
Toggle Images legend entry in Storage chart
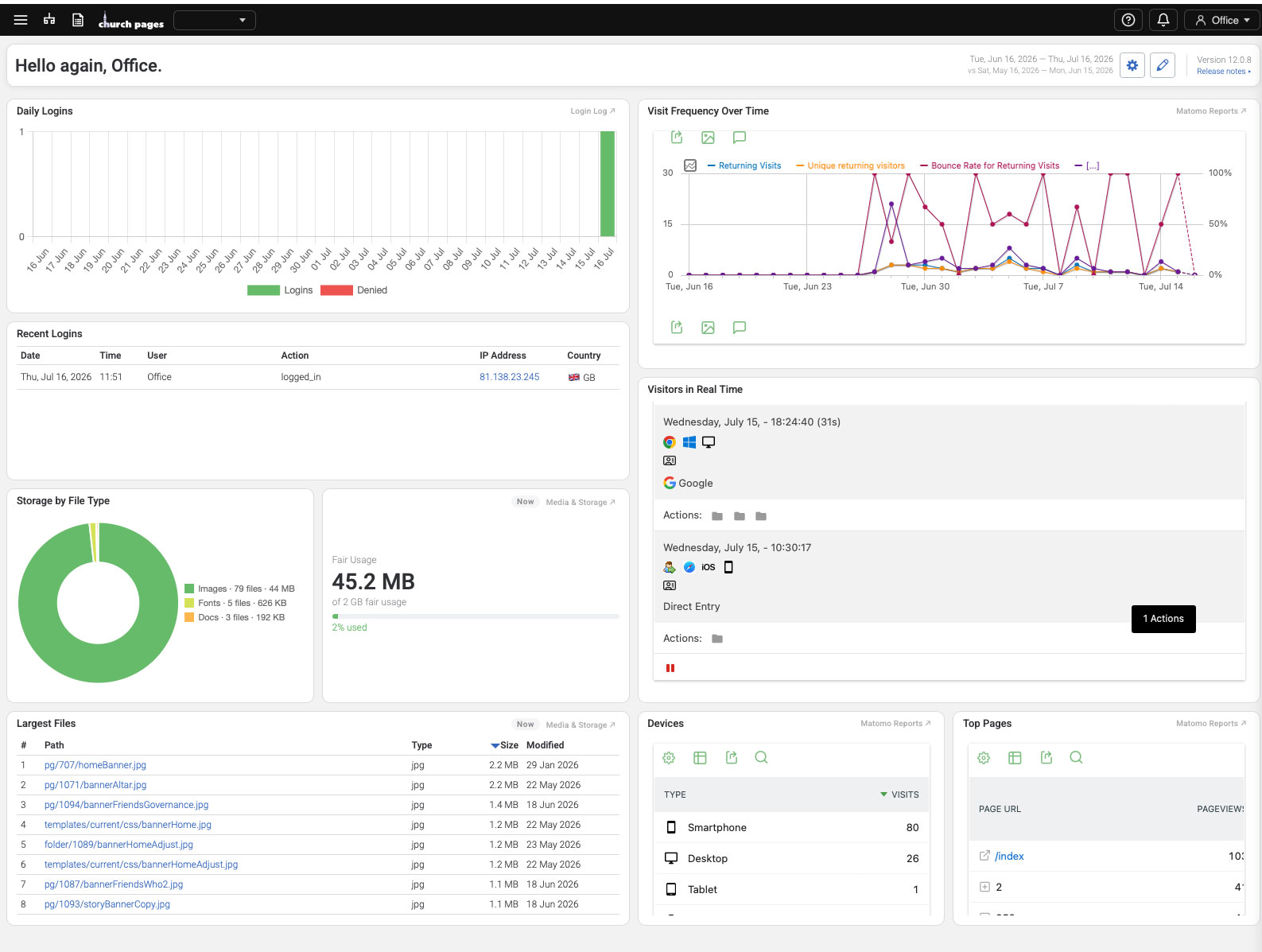[239, 589]
